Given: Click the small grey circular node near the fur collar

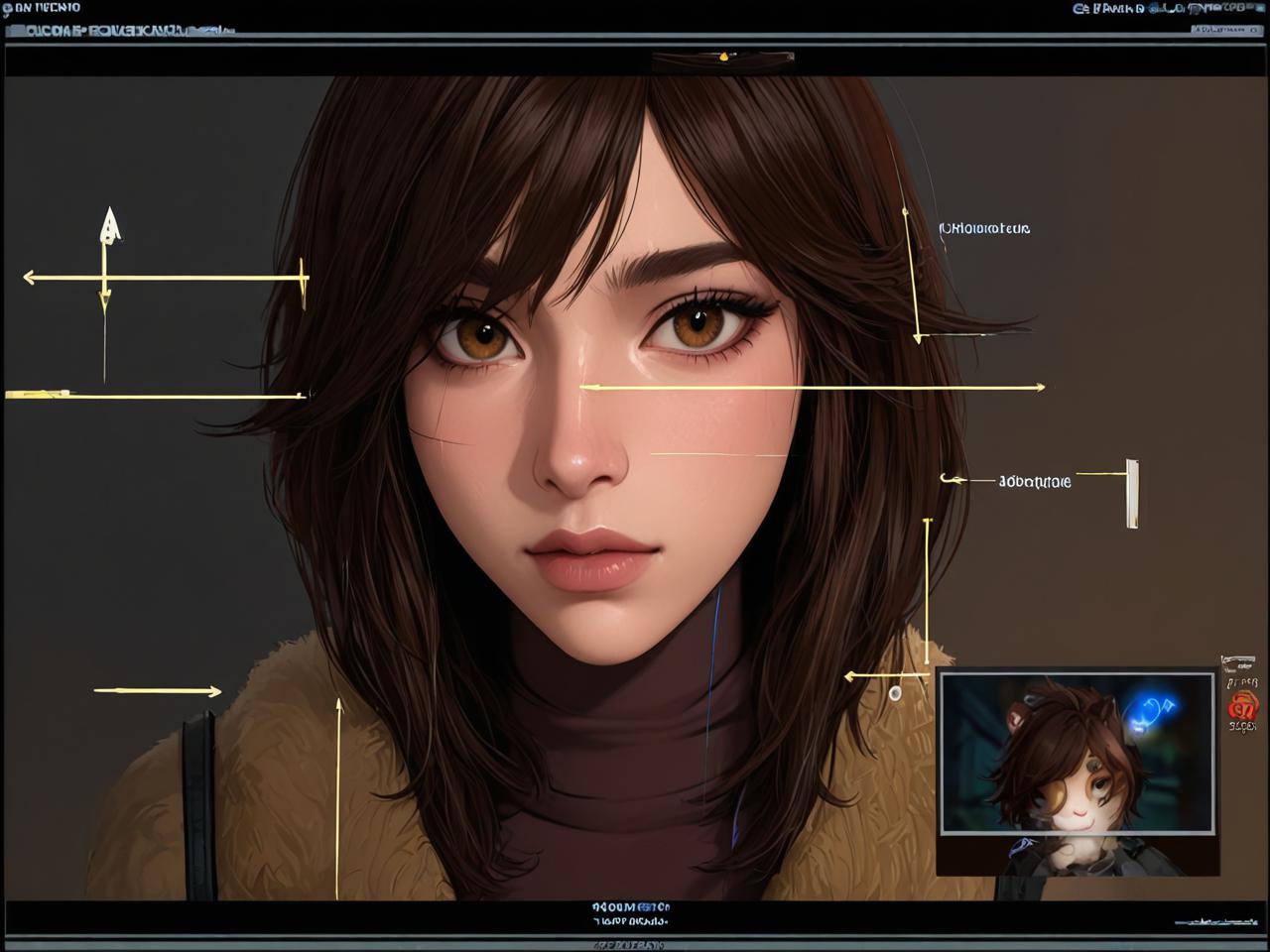Looking at the screenshot, I should [895, 692].
